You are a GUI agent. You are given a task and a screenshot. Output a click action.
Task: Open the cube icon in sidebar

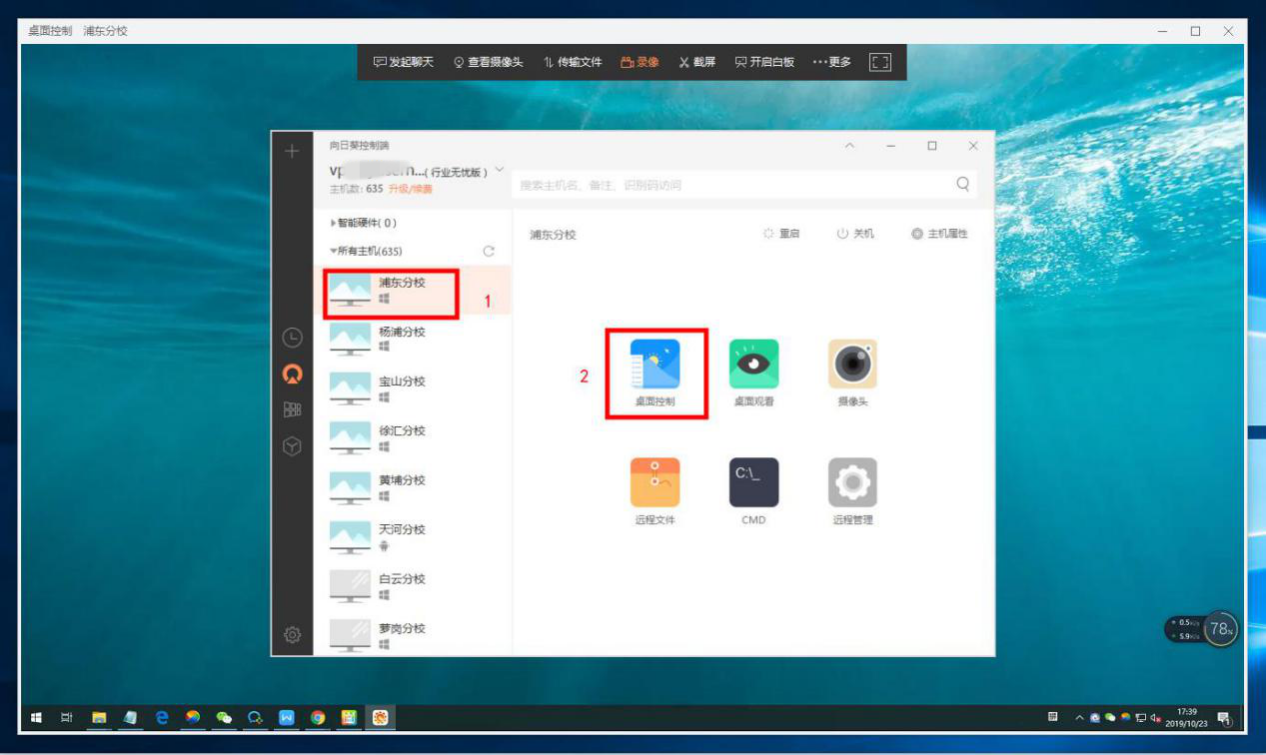tap(292, 447)
